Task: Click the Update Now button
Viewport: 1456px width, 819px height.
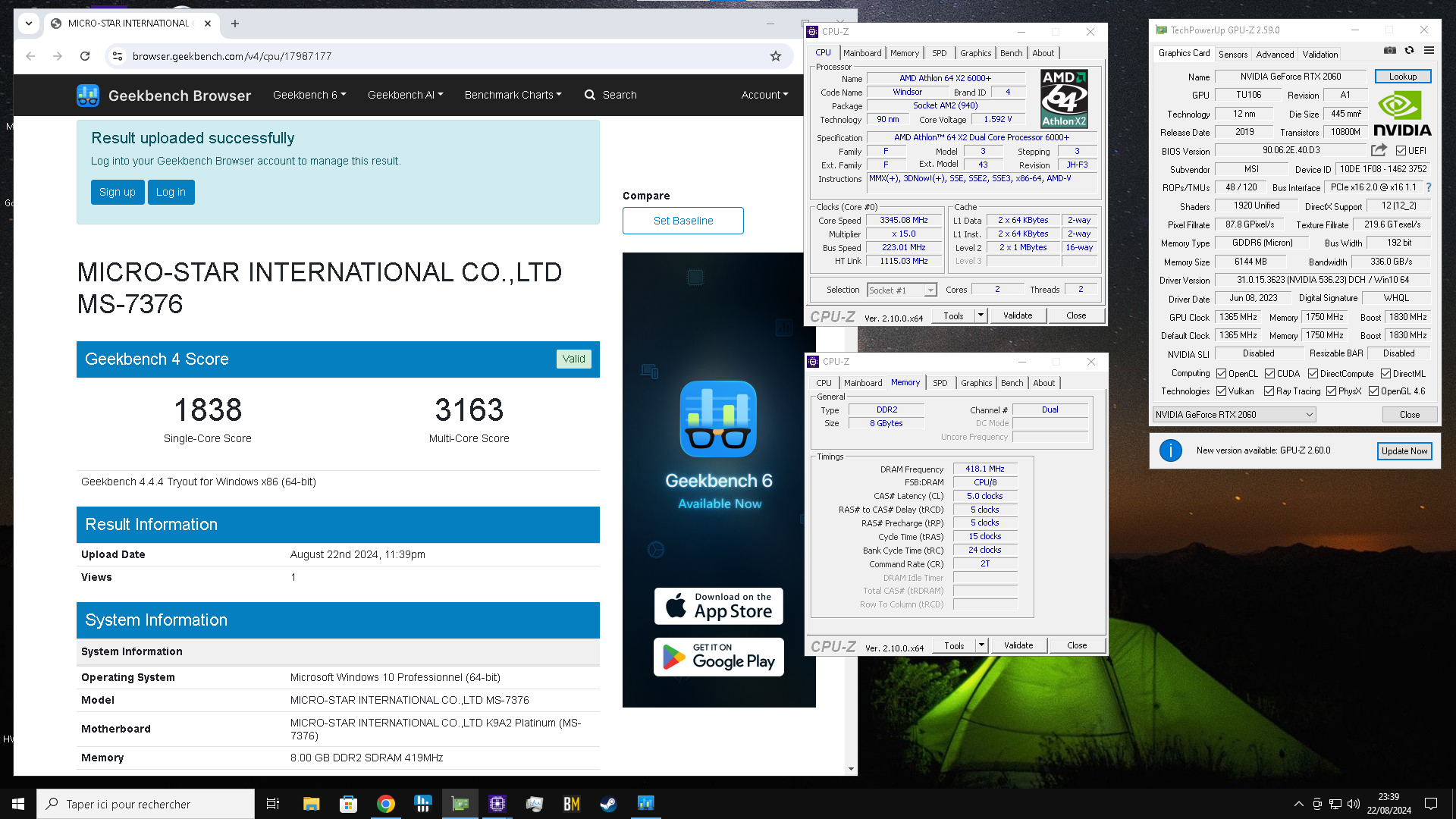Action: pos(1404,450)
